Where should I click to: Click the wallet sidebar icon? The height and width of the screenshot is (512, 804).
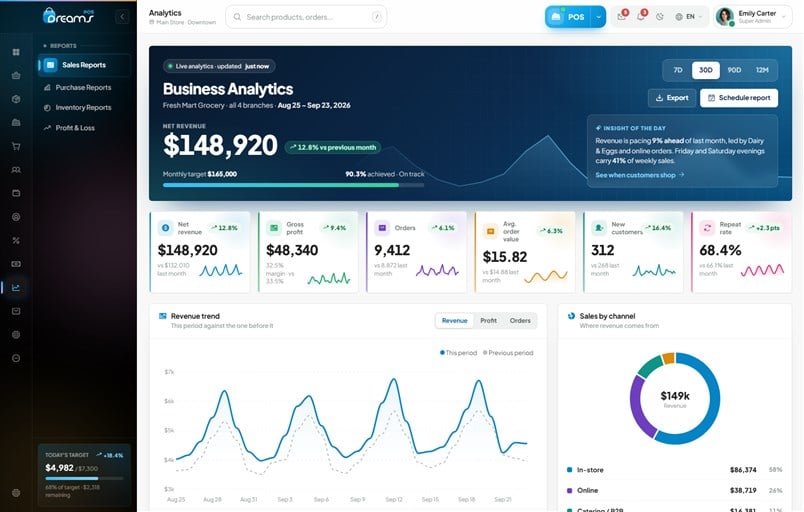pos(16,193)
